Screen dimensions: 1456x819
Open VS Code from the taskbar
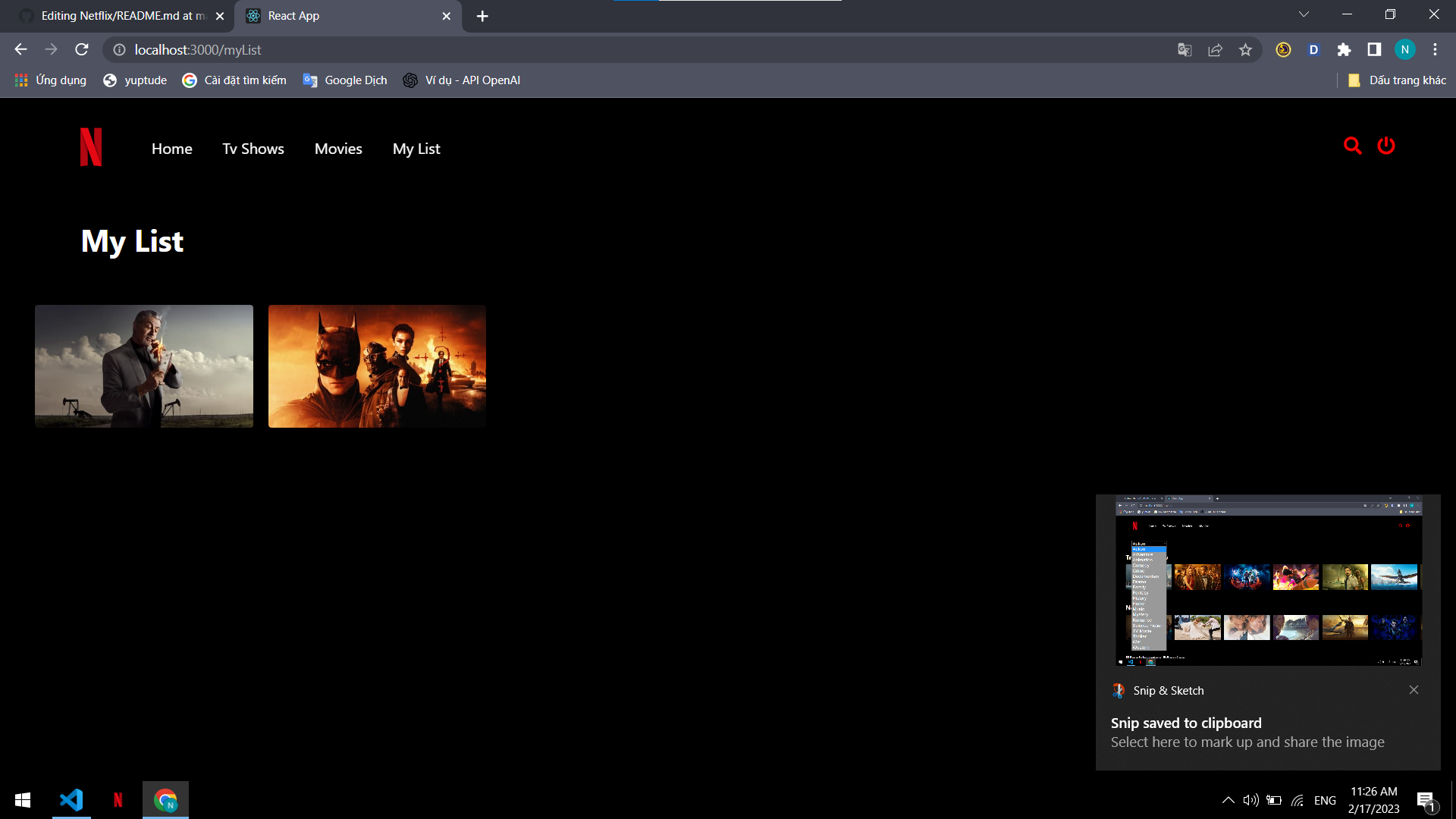[x=71, y=799]
